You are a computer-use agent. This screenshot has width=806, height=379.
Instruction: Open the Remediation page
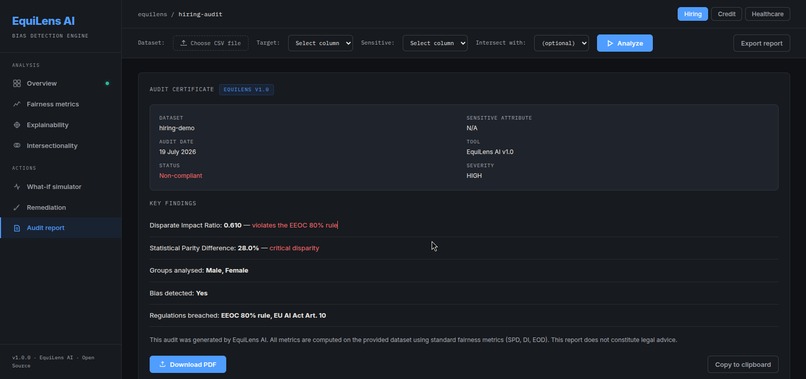coord(61,207)
